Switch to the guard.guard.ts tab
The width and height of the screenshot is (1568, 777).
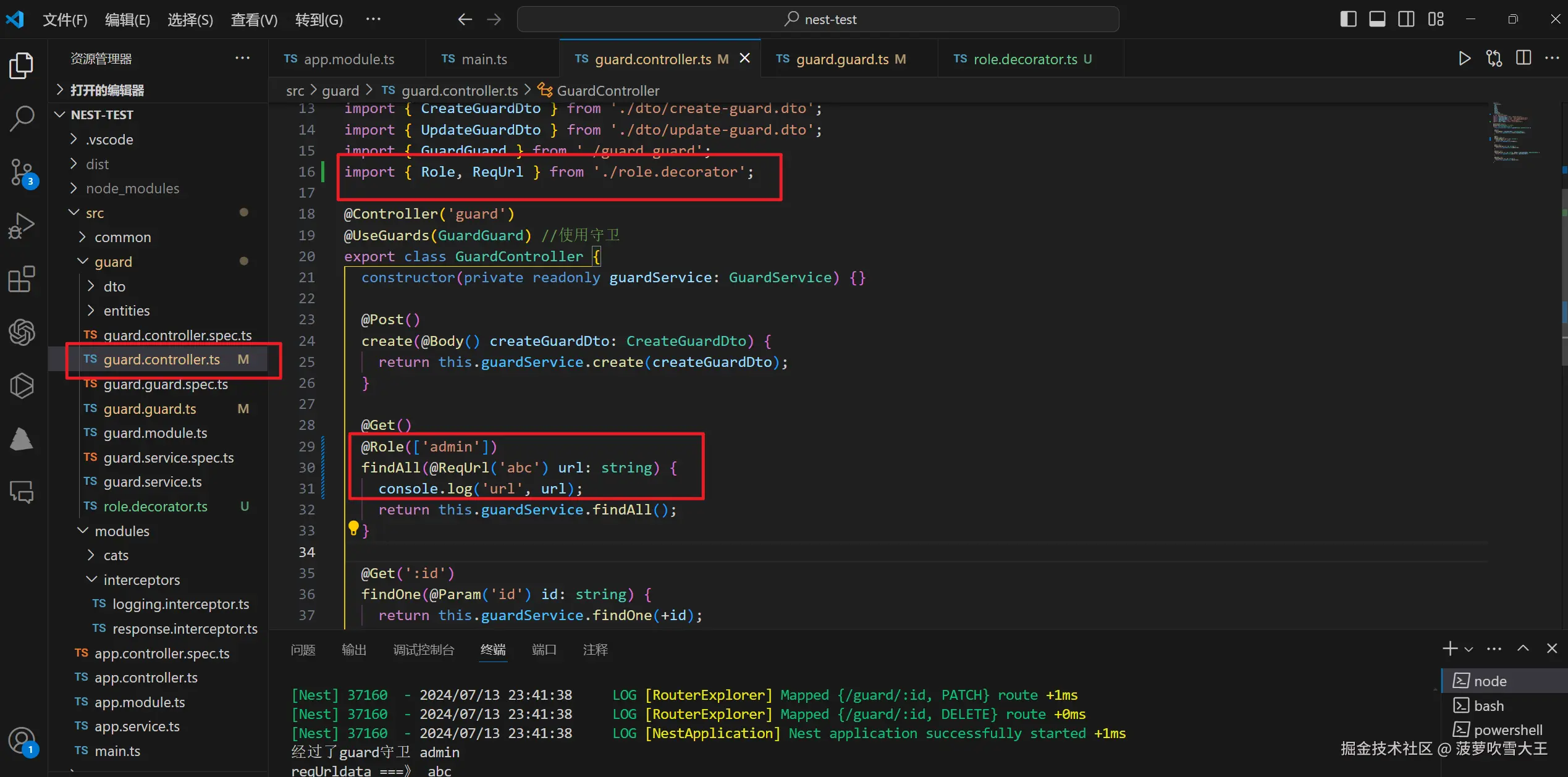coord(841,59)
